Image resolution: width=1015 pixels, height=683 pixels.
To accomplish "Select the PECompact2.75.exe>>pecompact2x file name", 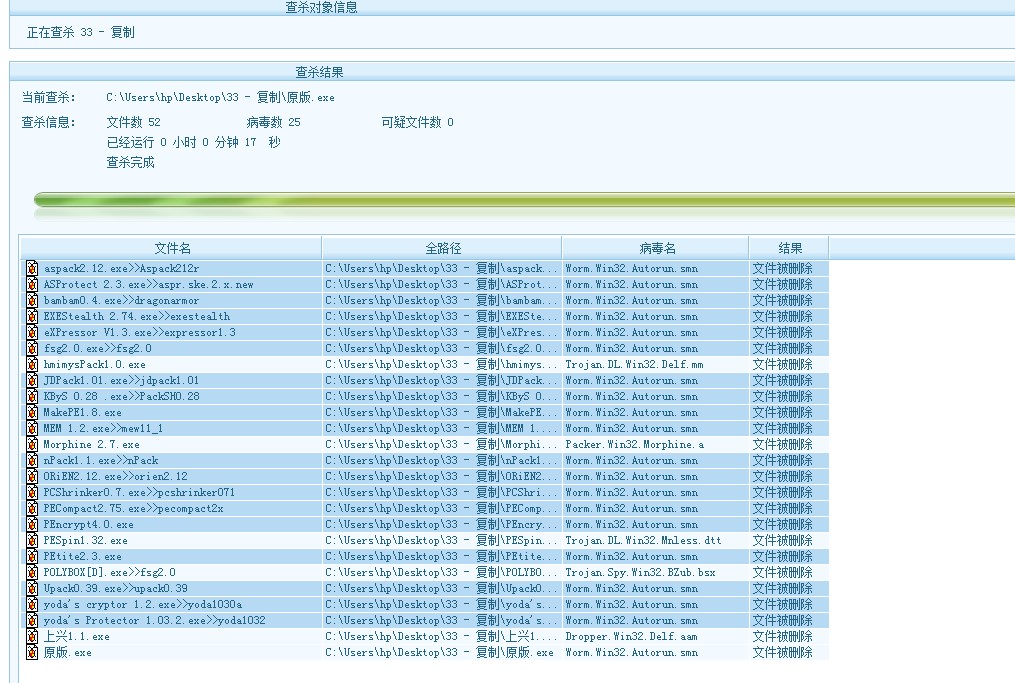I will pyautogui.click(x=133, y=508).
